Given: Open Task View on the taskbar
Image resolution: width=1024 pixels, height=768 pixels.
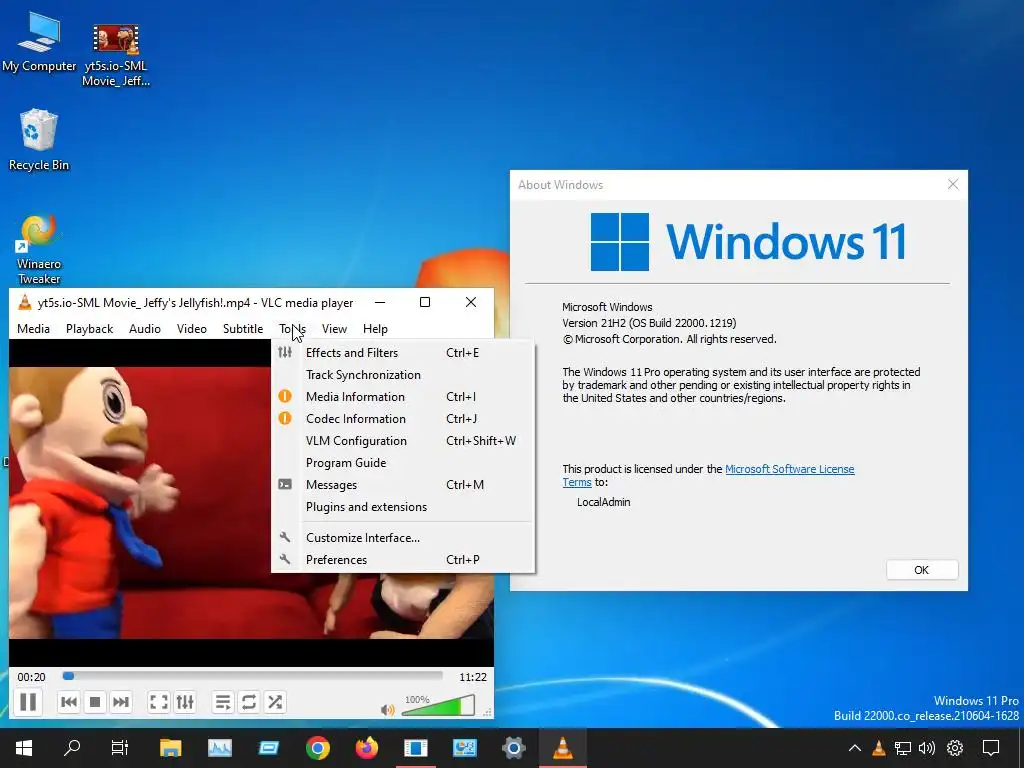Looking at the screenshot, I should click(120, 748).
